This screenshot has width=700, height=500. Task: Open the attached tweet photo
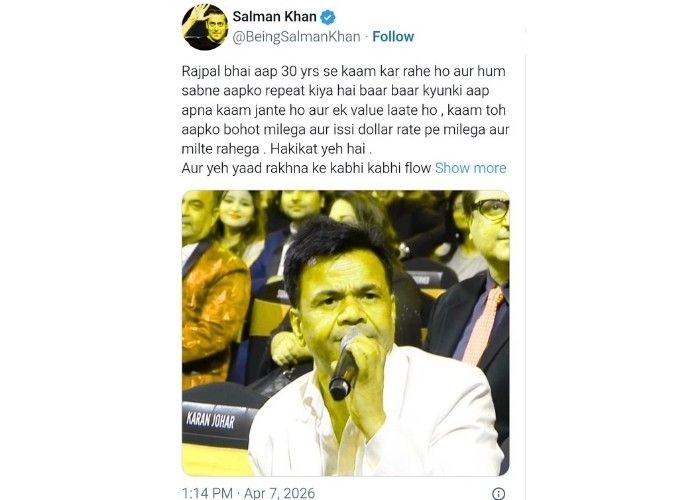pos(346,333)
